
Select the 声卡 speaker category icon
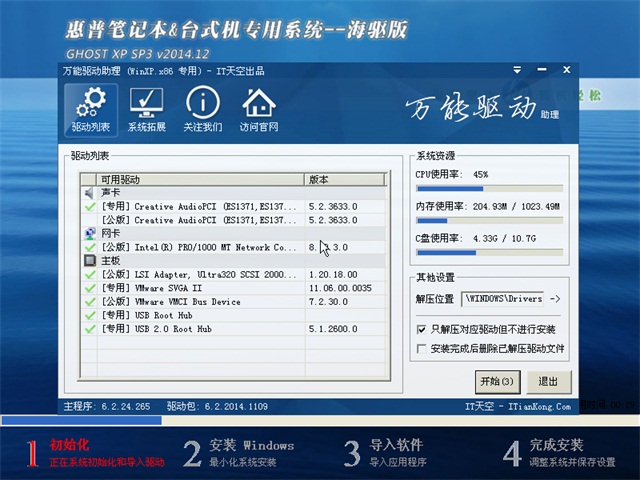pos(89,192)
